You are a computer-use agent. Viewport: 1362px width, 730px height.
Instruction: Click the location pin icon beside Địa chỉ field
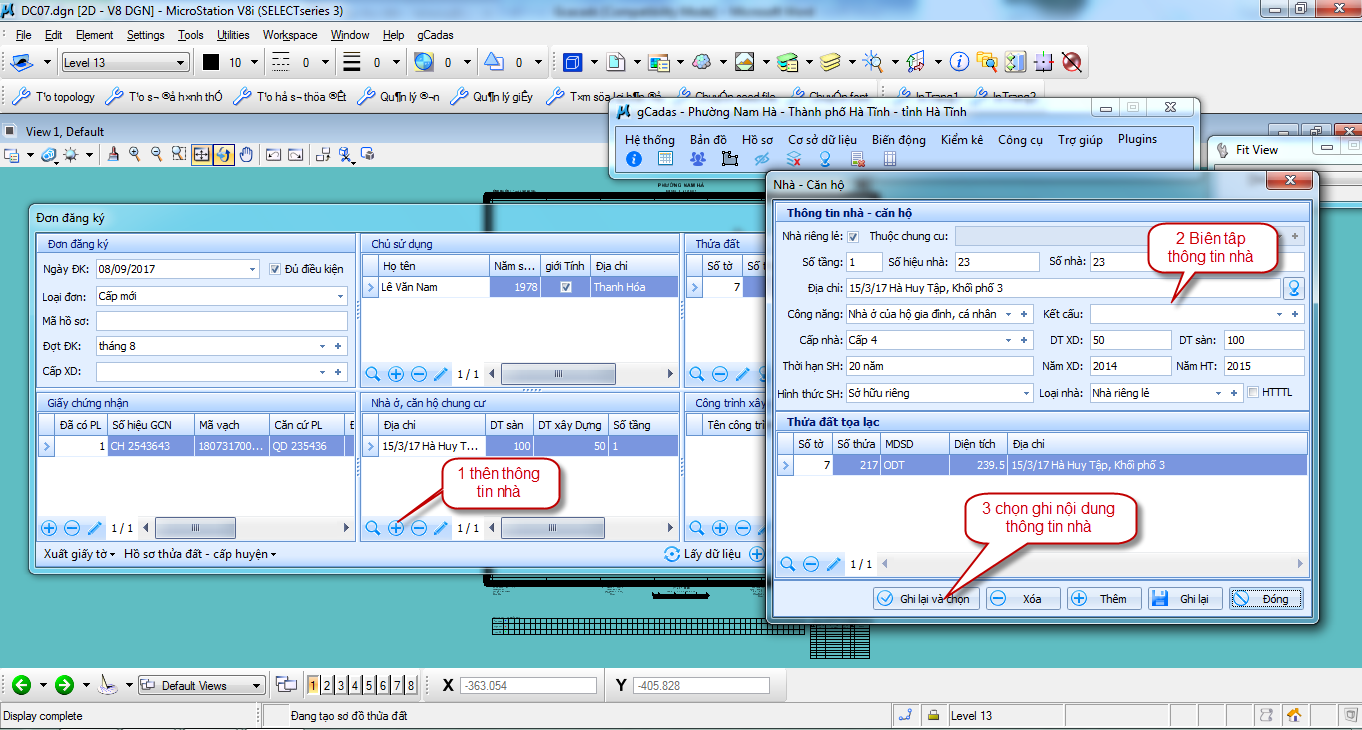(1294, 288)
